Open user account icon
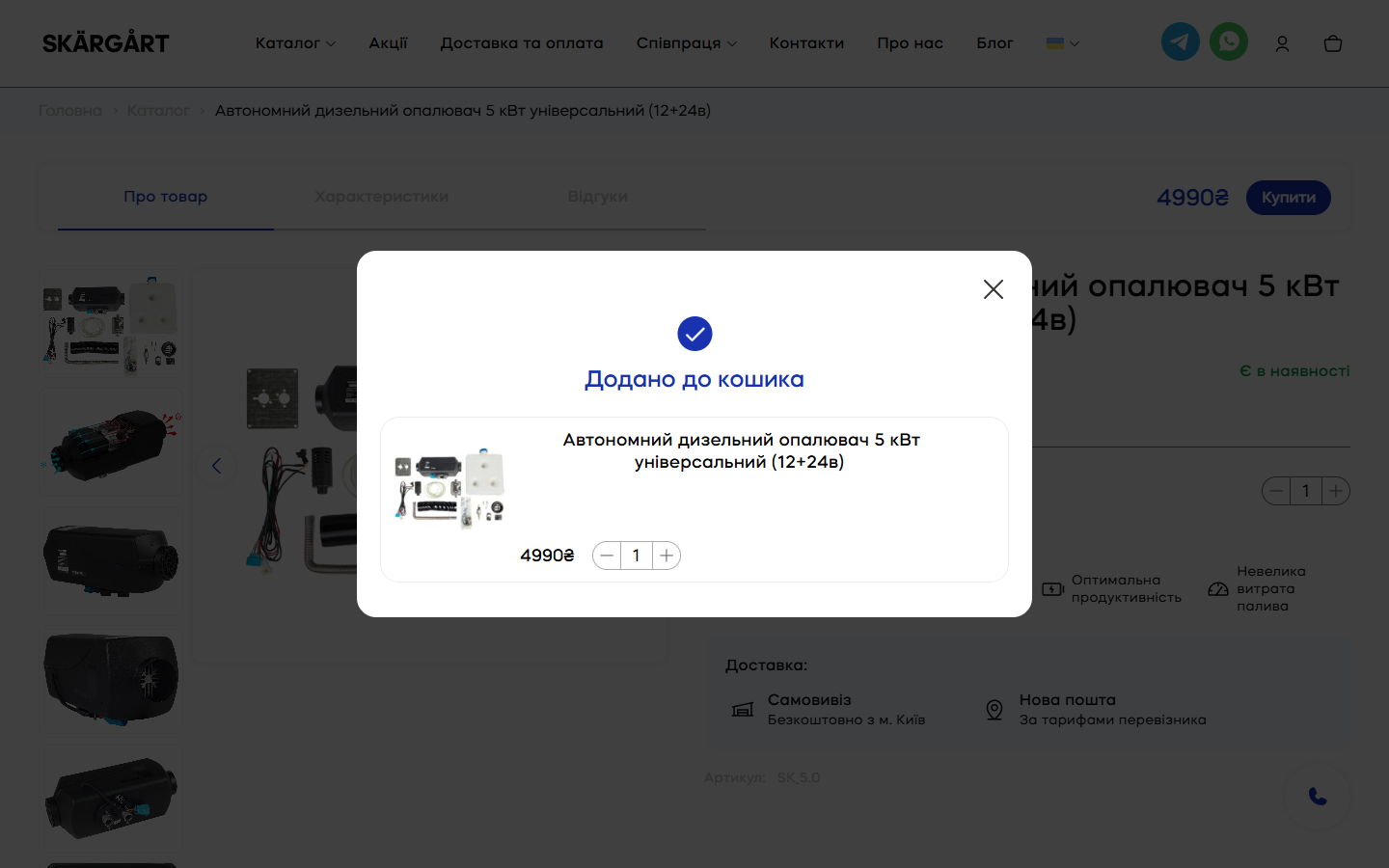This screenshot has width=1389, height=868. click(1282, 43)
